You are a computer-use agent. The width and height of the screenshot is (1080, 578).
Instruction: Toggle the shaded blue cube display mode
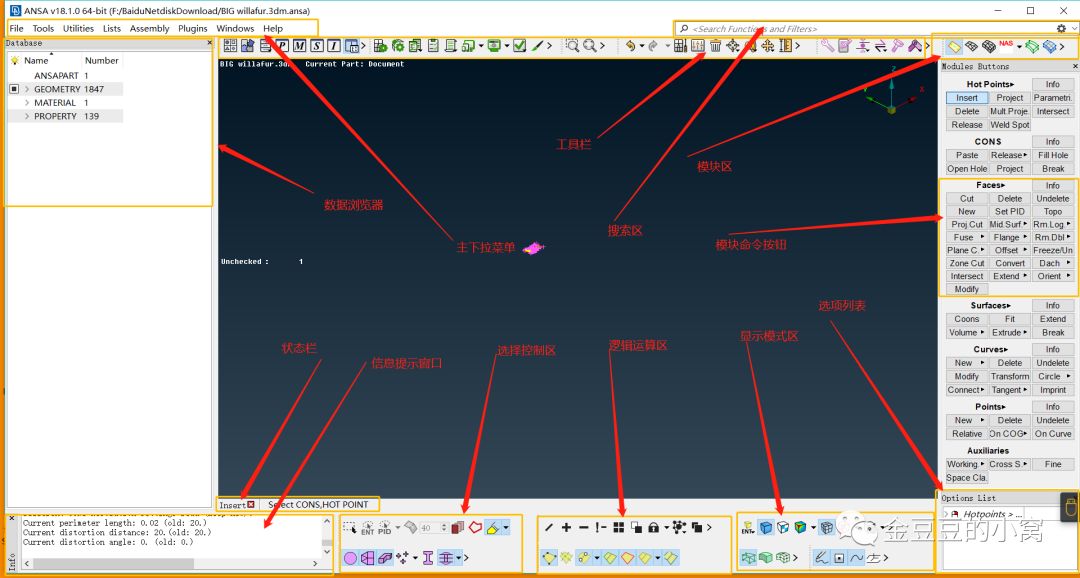[765, 528]
